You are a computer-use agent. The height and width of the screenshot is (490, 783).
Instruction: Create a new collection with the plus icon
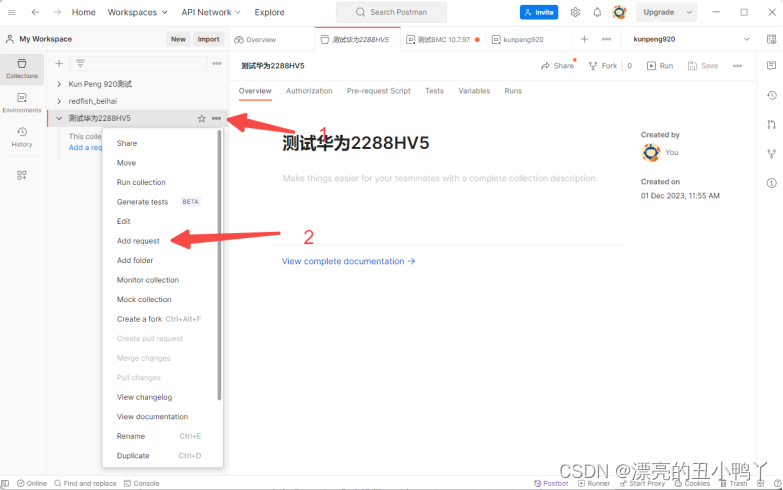(x=59, y=63)
